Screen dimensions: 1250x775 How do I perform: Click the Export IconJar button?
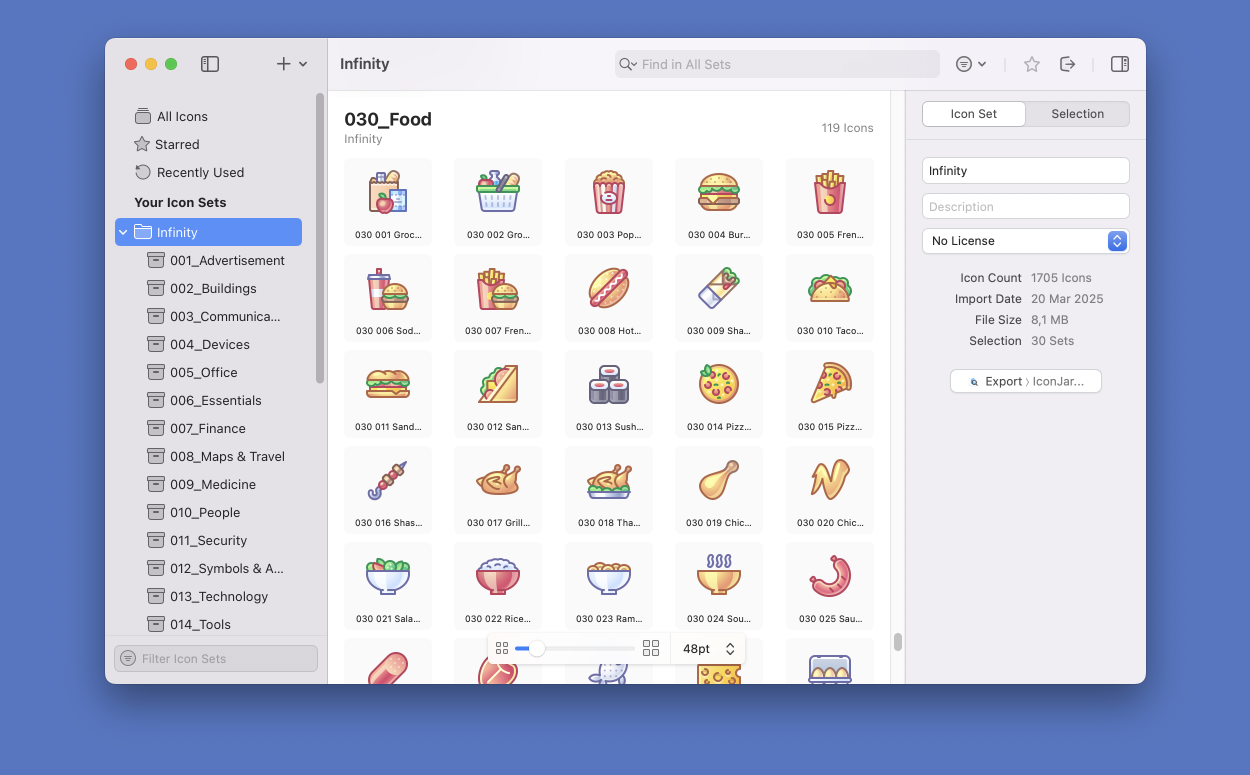click(x=1025, y=381)
